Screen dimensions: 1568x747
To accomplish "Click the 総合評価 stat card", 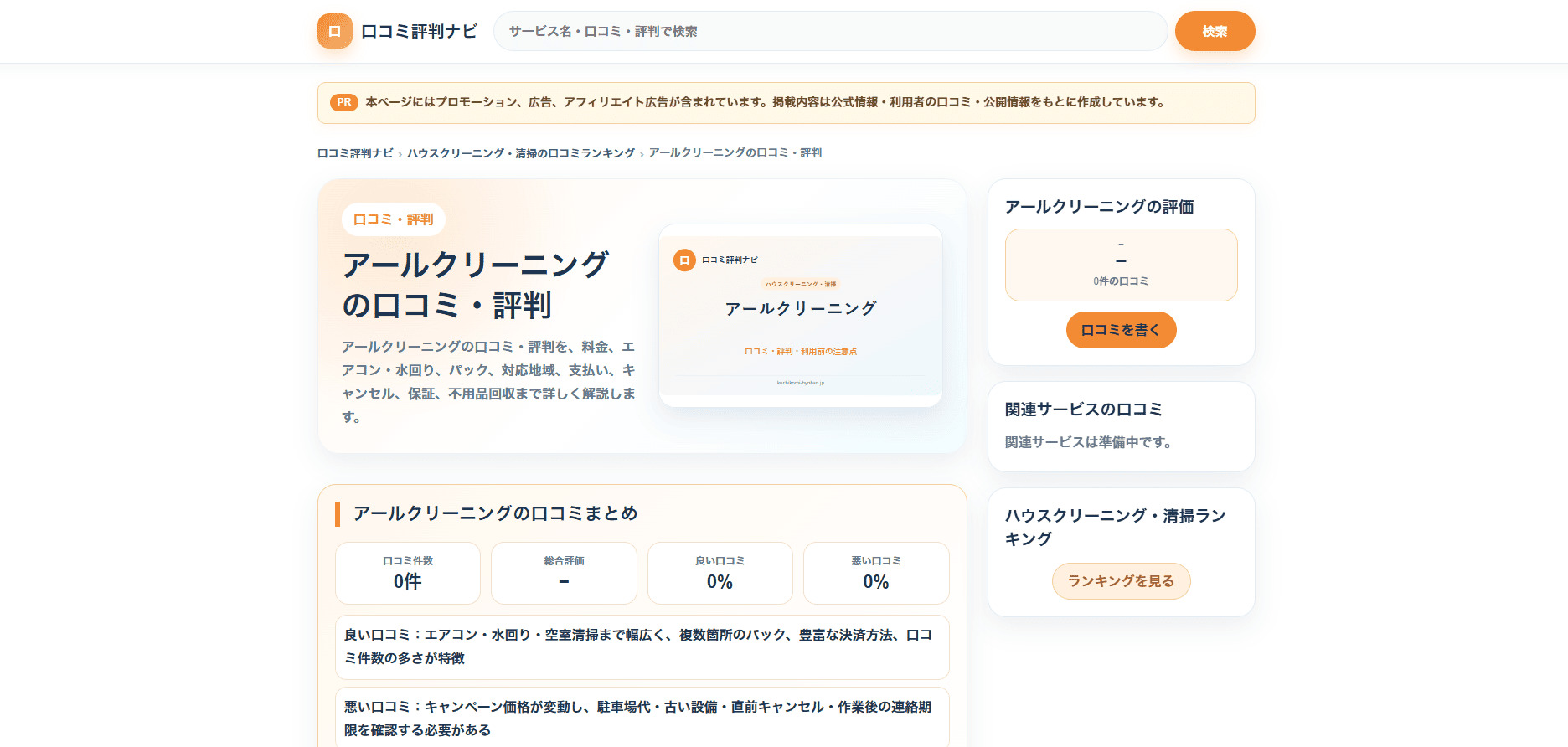I will [564, 573].
